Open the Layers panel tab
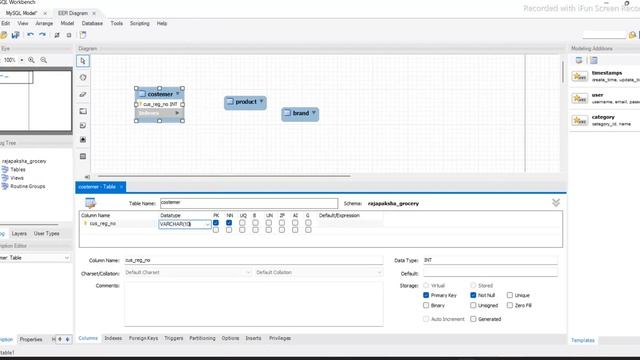This screenshot has width=640, height=360. 19,233
